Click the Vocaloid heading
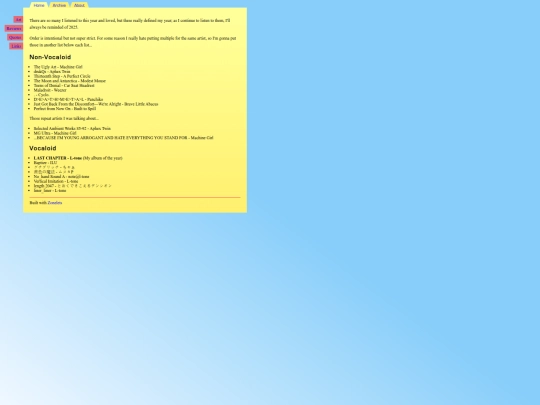The width and height of the screenshot is (540, 405). (x=43, y=148)
